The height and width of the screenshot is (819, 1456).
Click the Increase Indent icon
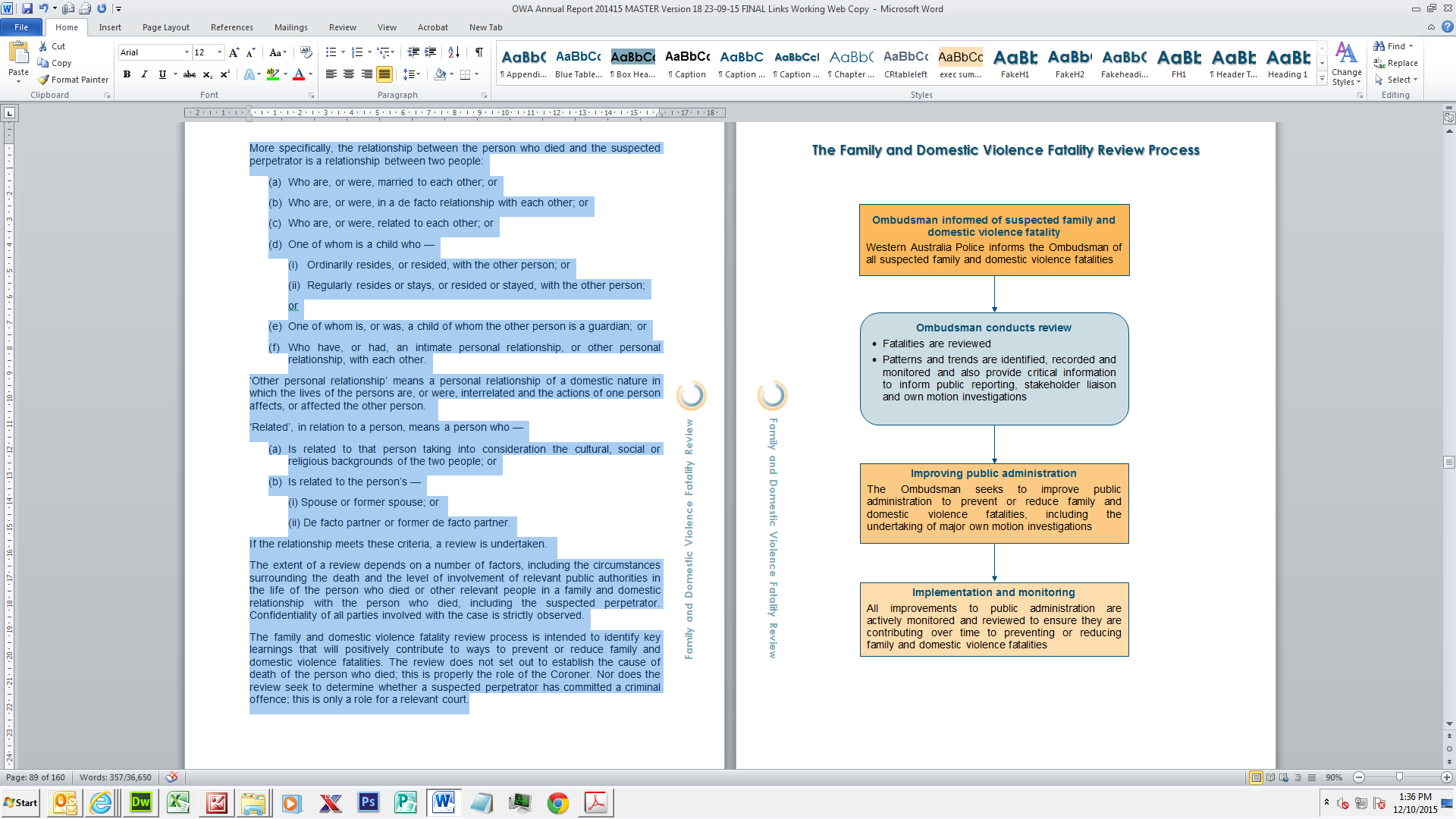(x=431, y=52)
